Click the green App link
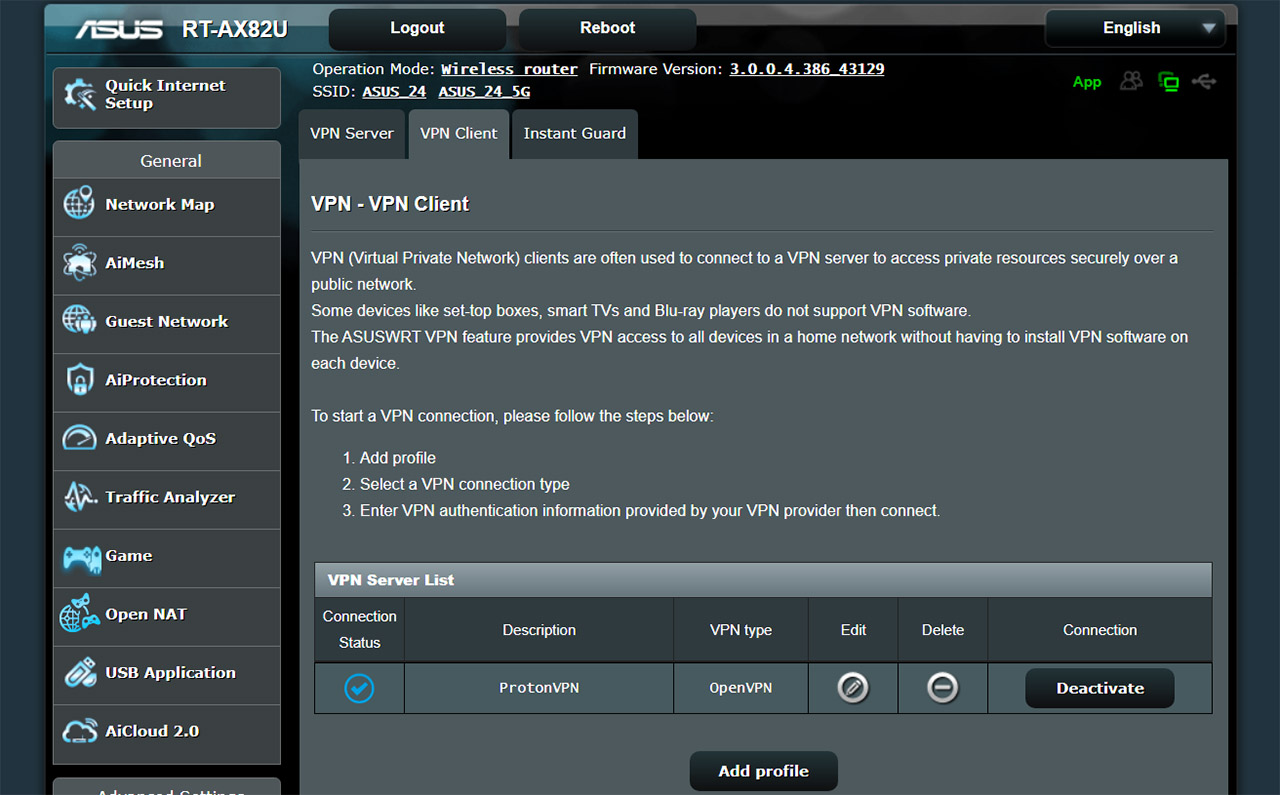Viewport: 1280px width, 795px height. [1087, 82]
